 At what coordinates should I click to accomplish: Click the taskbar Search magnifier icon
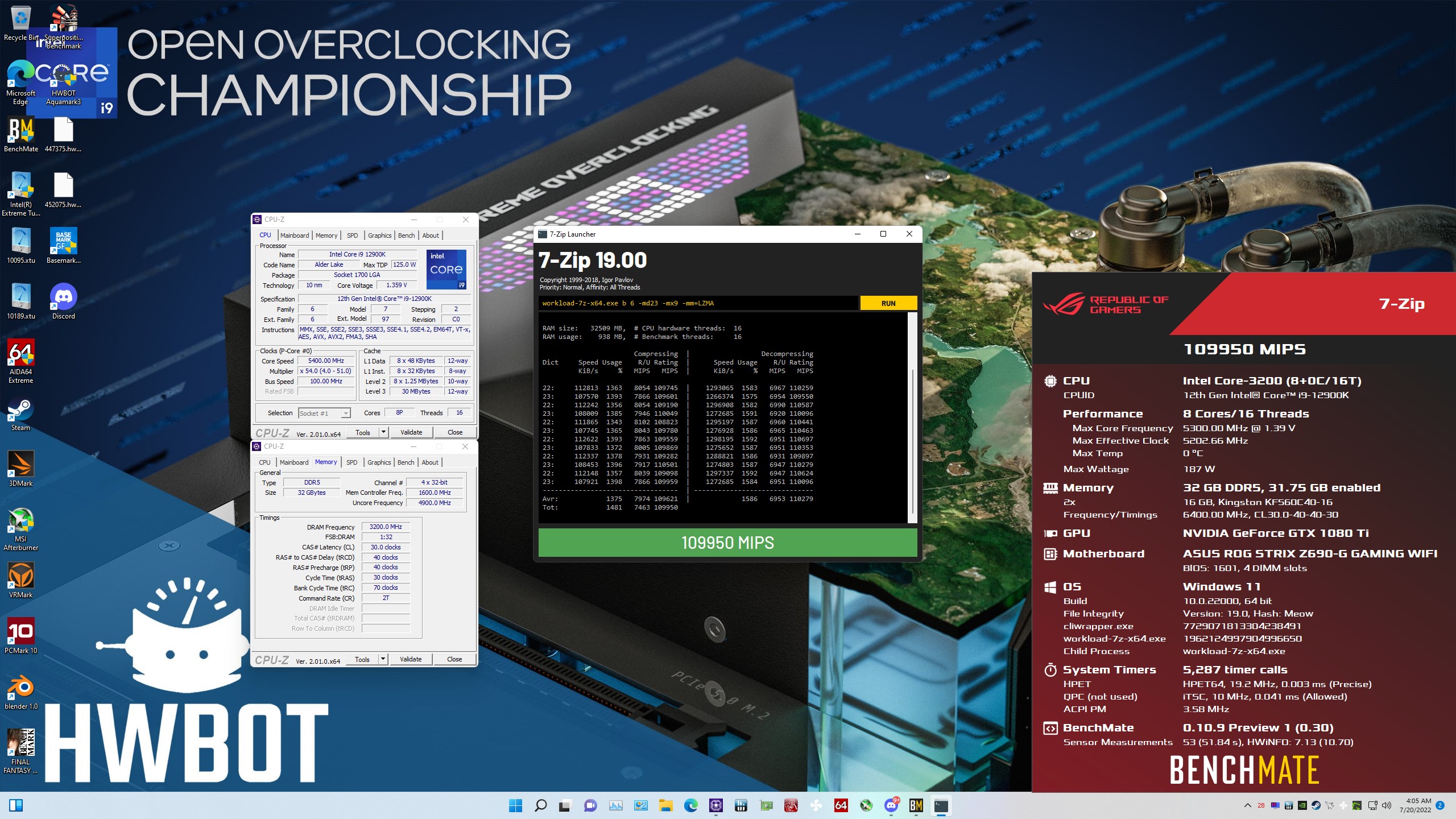[540, 805]
